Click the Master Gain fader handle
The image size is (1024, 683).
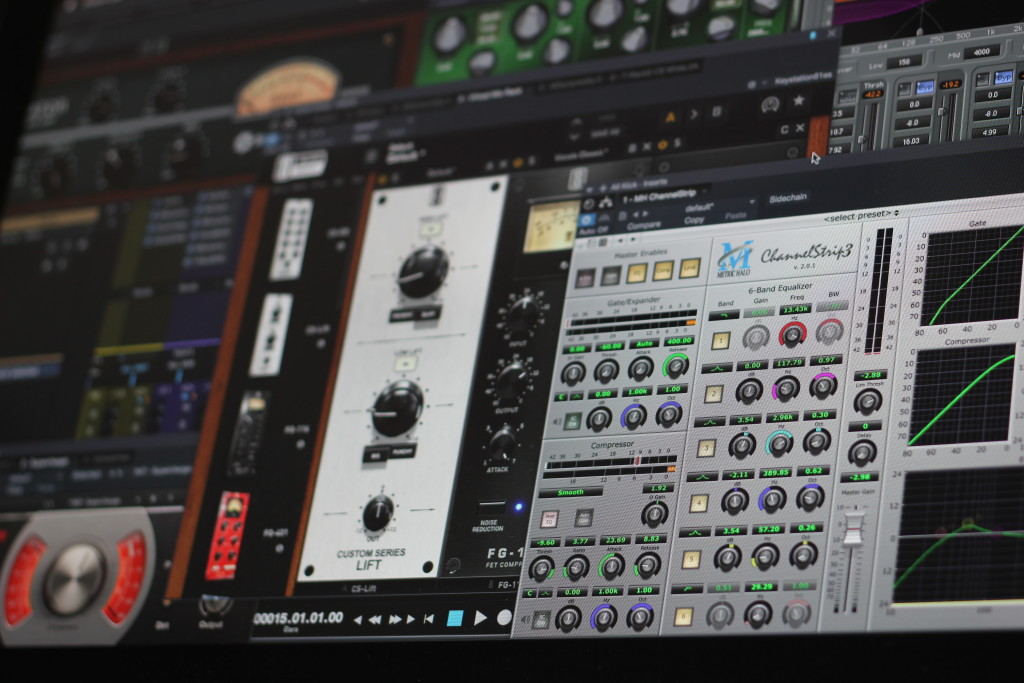point(854,529)
